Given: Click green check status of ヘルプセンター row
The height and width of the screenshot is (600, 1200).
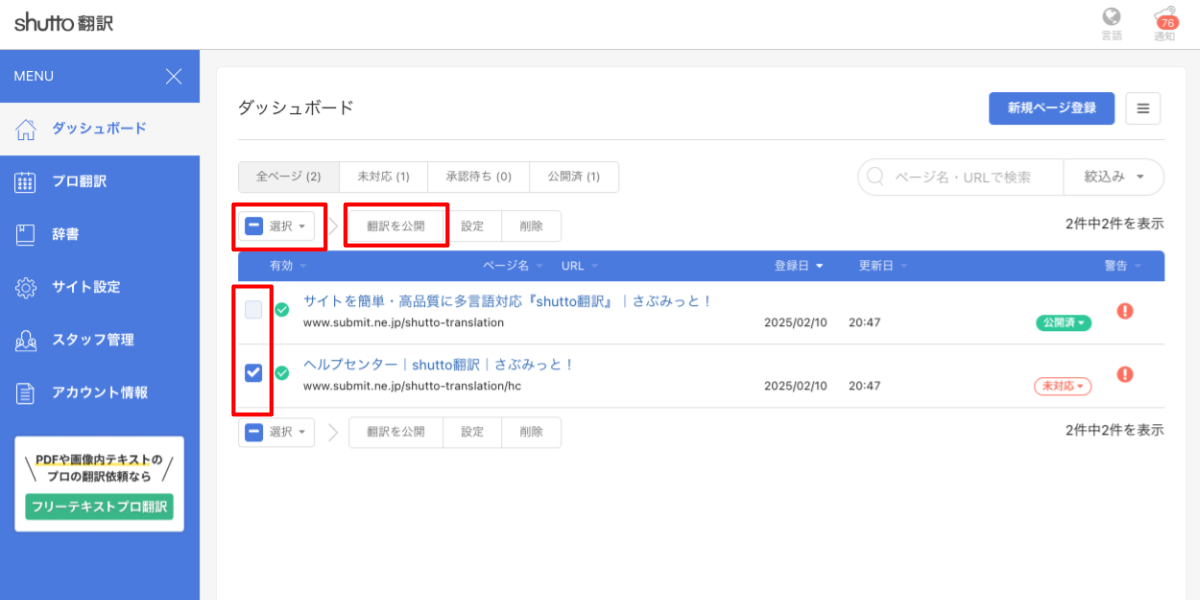Looking at the screenshot, I should [282, 373].
